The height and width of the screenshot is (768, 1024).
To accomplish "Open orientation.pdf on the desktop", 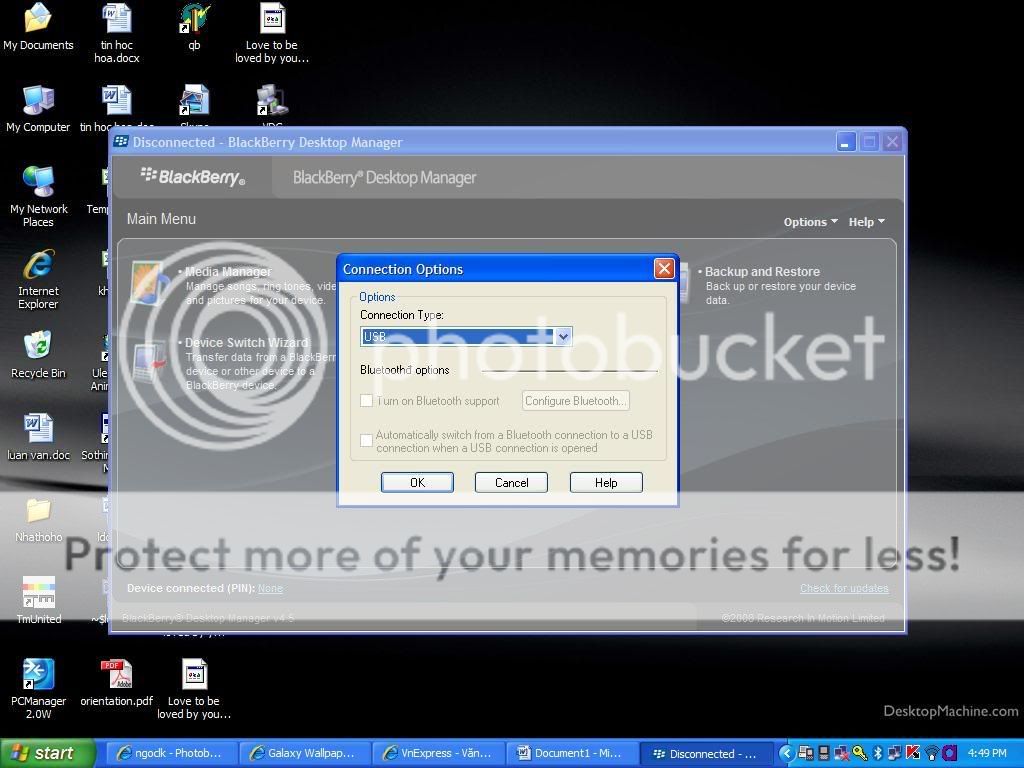I will [x=116, y=675].
